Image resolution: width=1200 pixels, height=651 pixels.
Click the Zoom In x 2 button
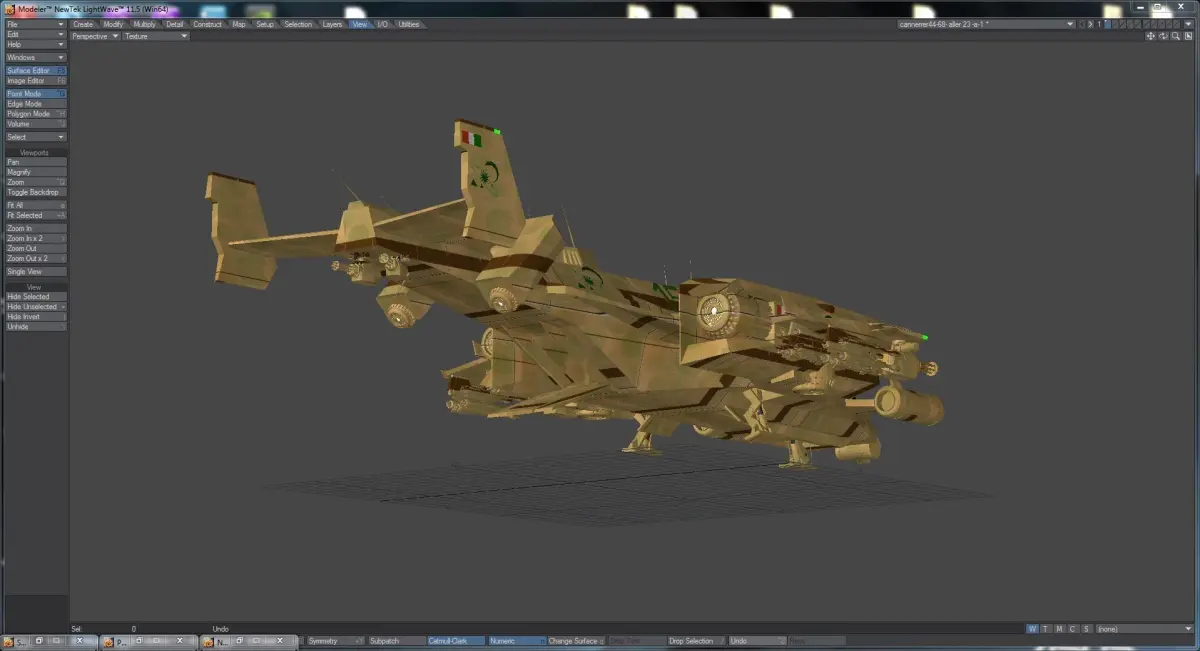point(36,238)
